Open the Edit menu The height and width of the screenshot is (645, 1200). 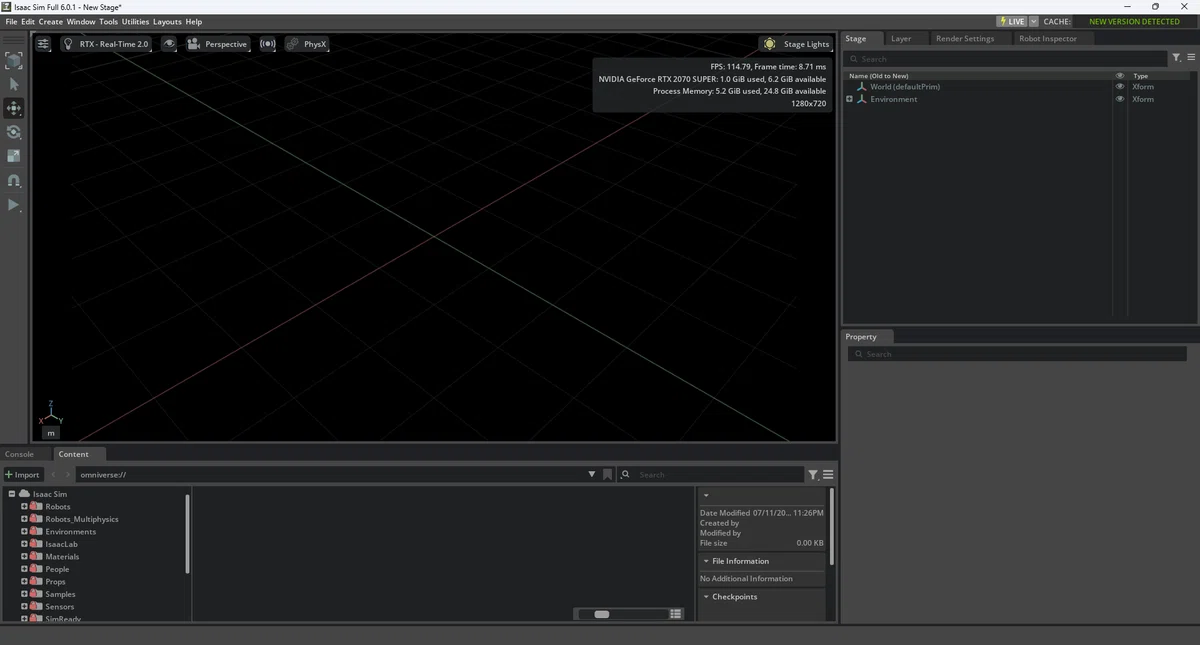point(28,22)
